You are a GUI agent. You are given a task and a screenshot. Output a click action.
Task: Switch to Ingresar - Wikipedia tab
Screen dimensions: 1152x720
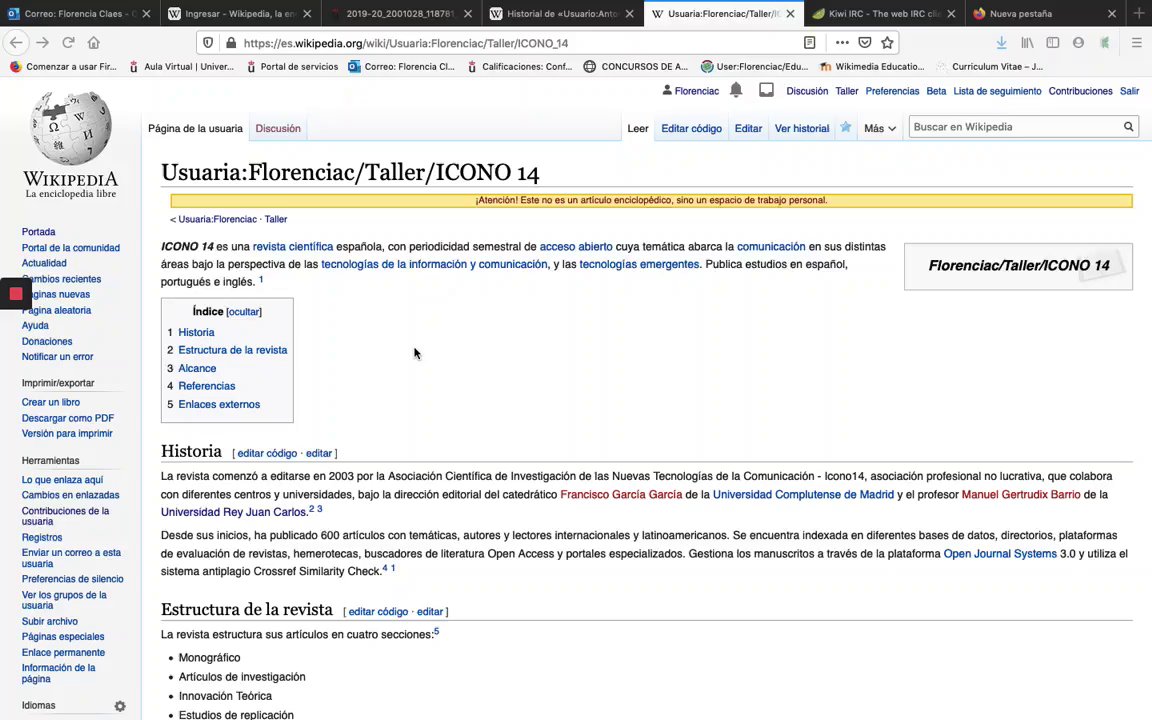point(240,13)
